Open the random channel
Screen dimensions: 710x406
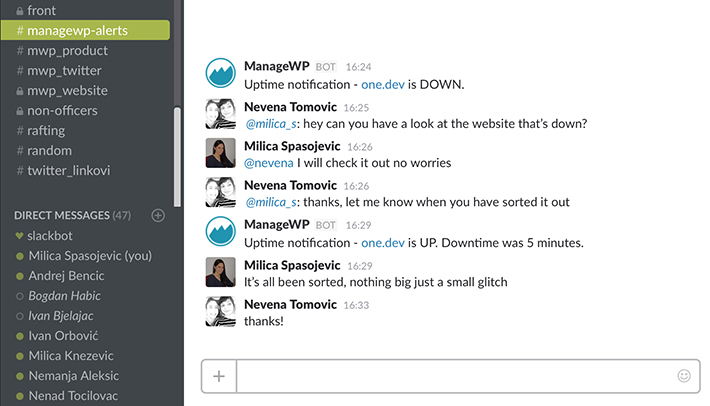point(50,150)
